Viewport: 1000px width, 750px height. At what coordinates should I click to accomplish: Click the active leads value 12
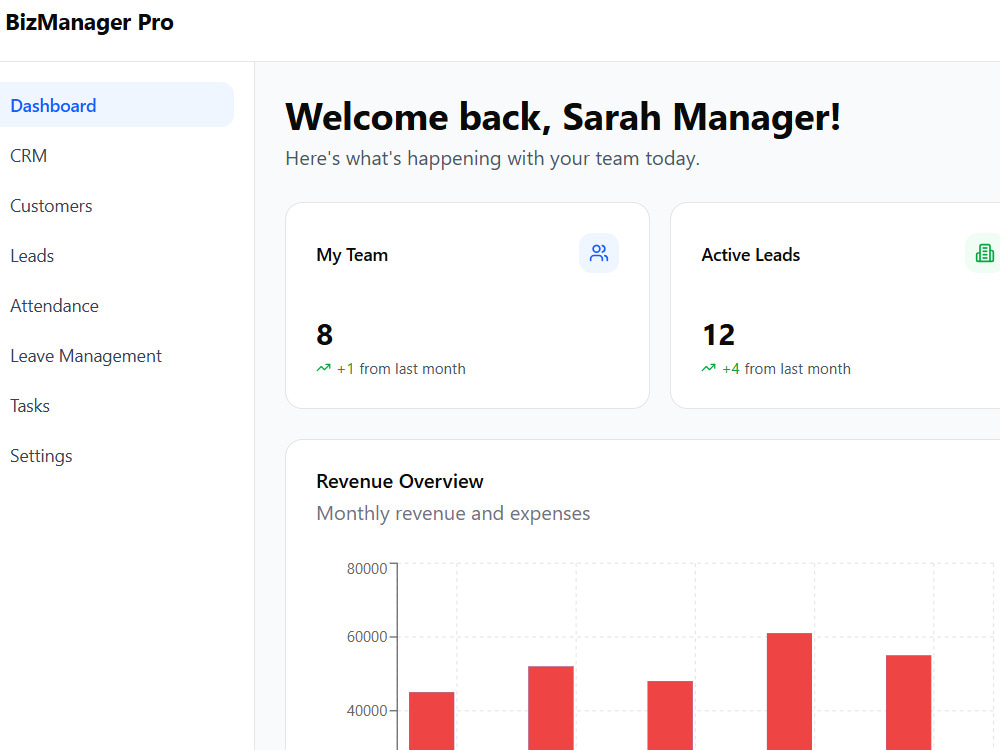pos(719,335)
